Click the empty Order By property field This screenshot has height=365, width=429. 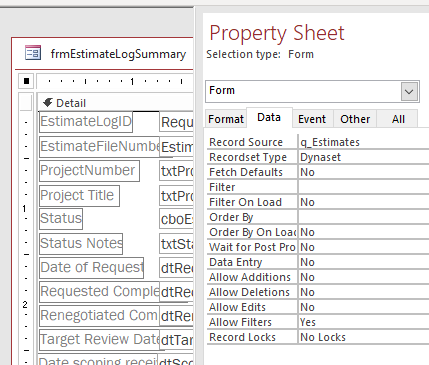pos(363,217)
